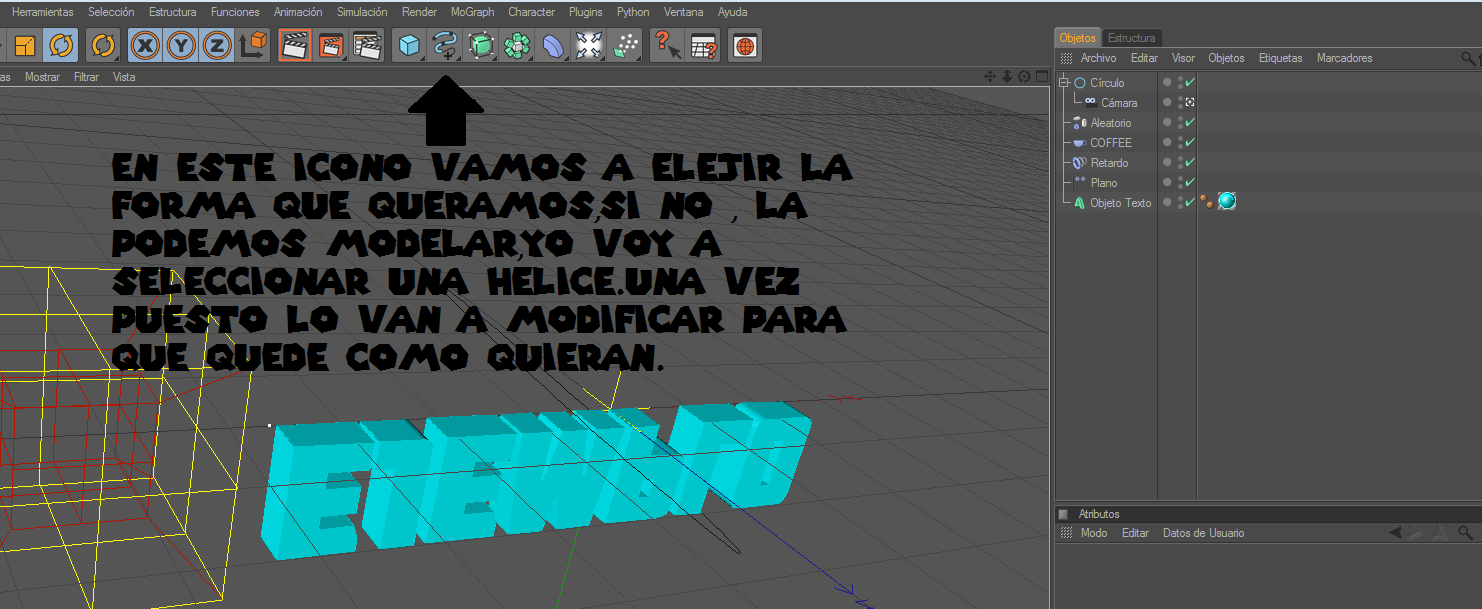
Task: Click the NURBS generator green cube icon
Action: 481,45
